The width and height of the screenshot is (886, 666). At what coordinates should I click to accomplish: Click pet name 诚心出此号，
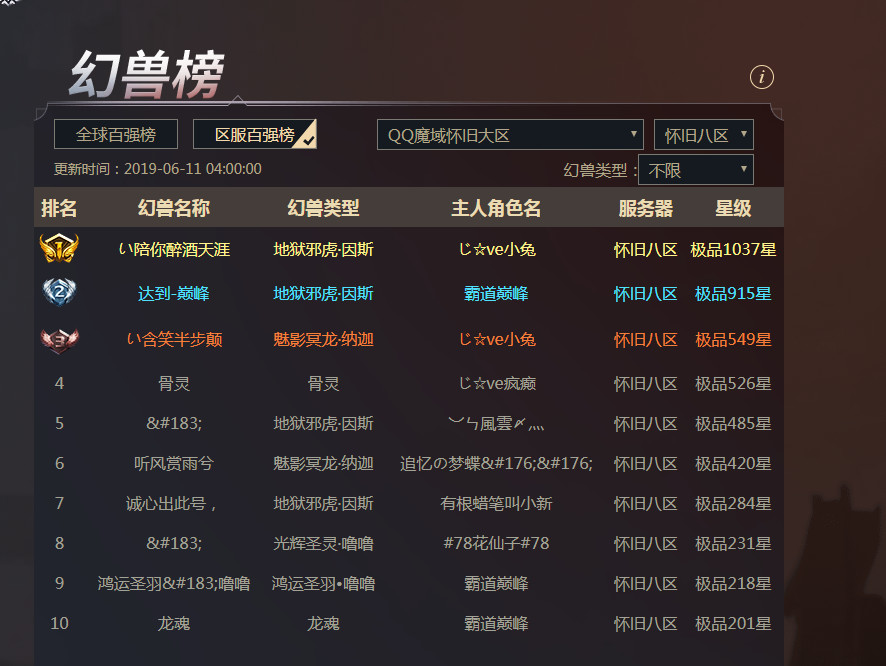pyautogui.click(x=170, y=503)
